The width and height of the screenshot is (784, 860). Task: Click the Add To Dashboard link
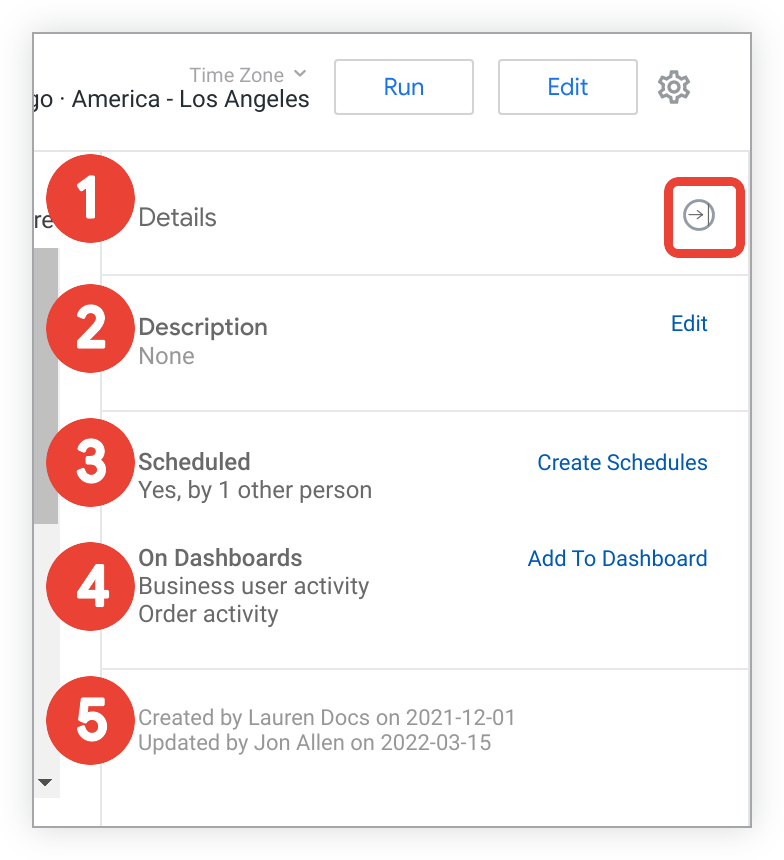(x=617, y=559)
